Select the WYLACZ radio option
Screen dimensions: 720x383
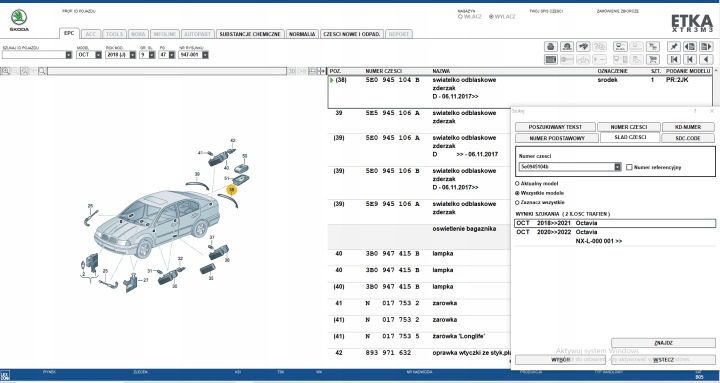point(491,17)
